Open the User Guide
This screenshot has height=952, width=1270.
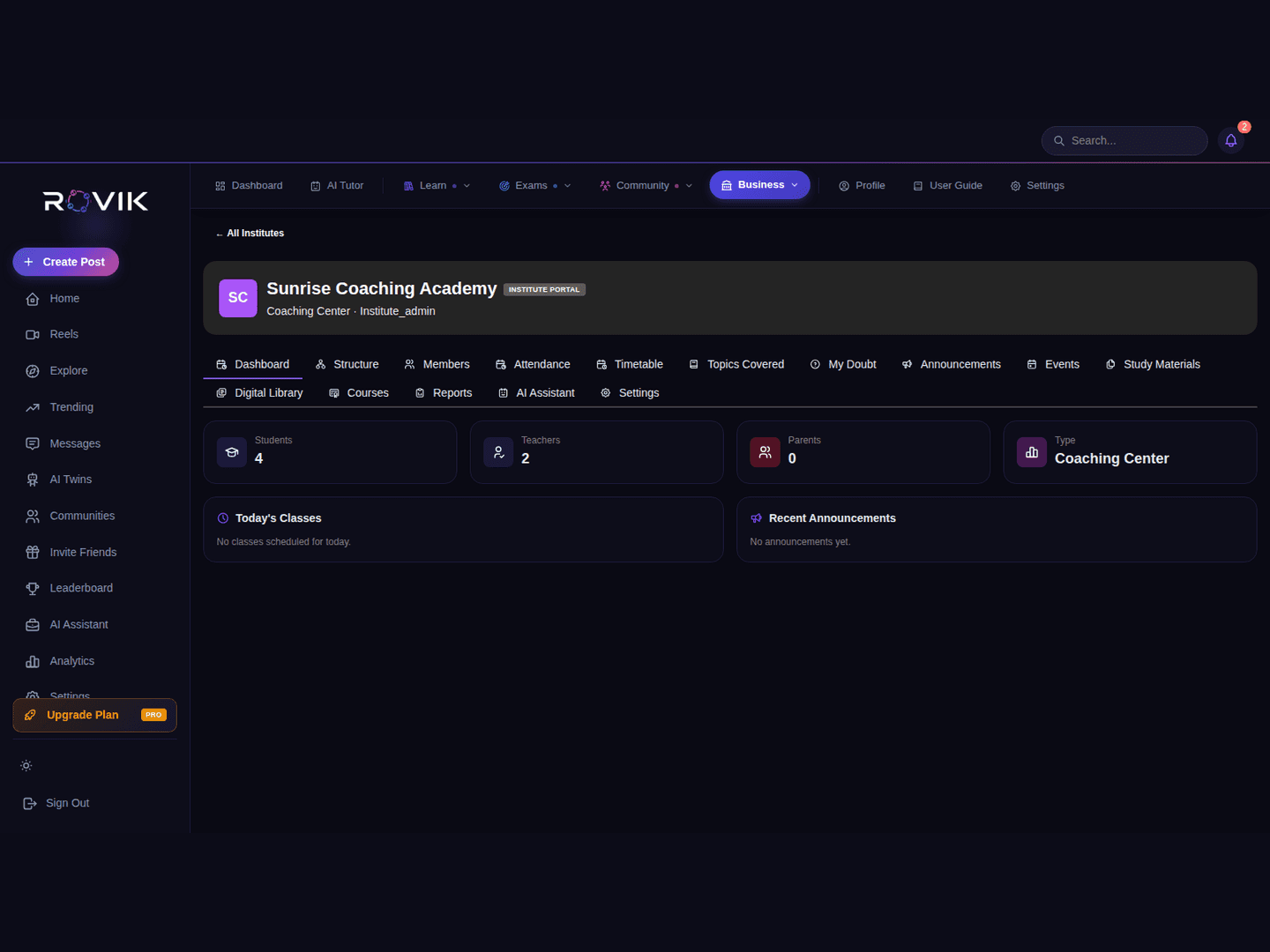[947, 186]
